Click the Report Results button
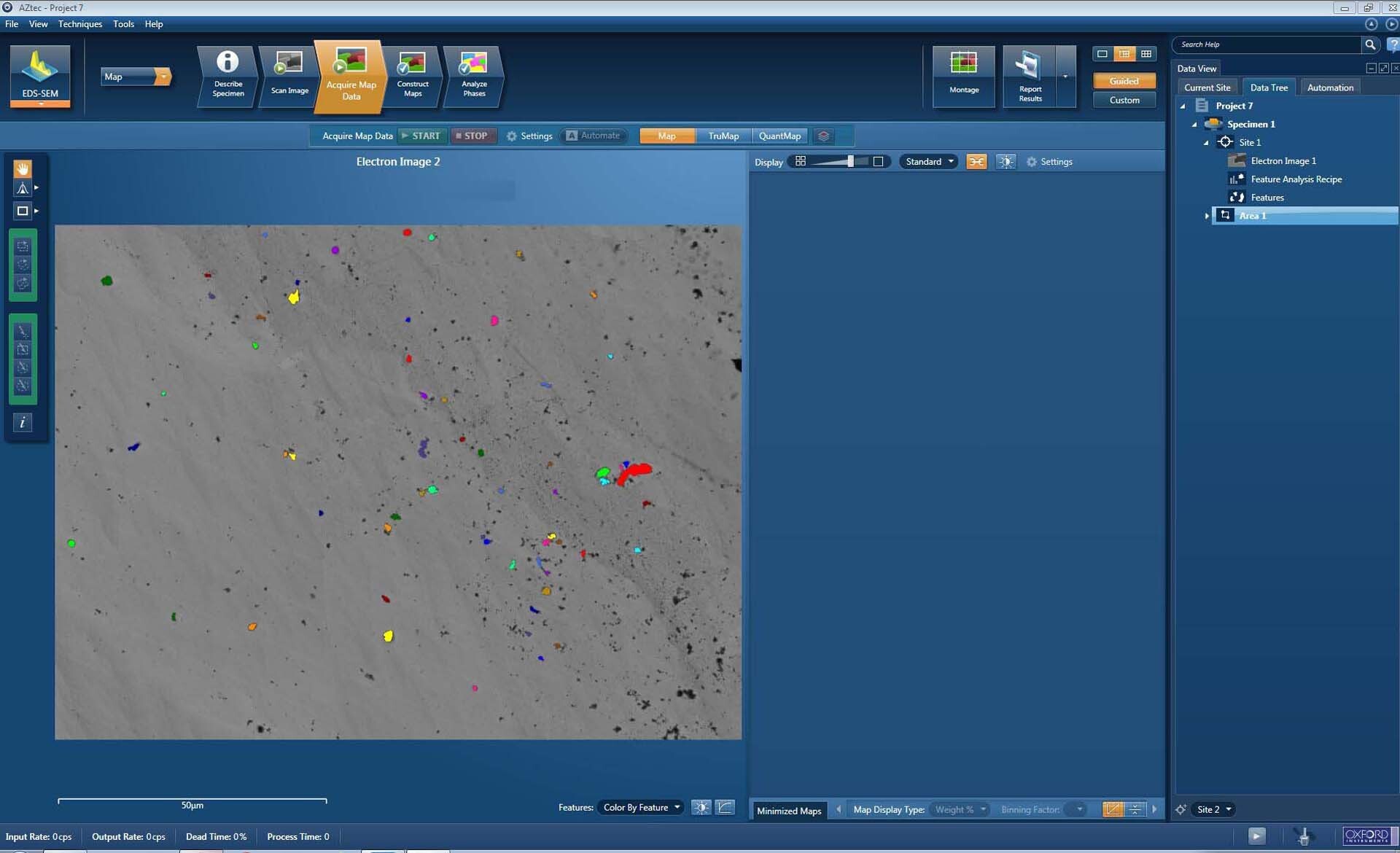This screenshot has width=1400, height=853. (x=1030, y=77)
